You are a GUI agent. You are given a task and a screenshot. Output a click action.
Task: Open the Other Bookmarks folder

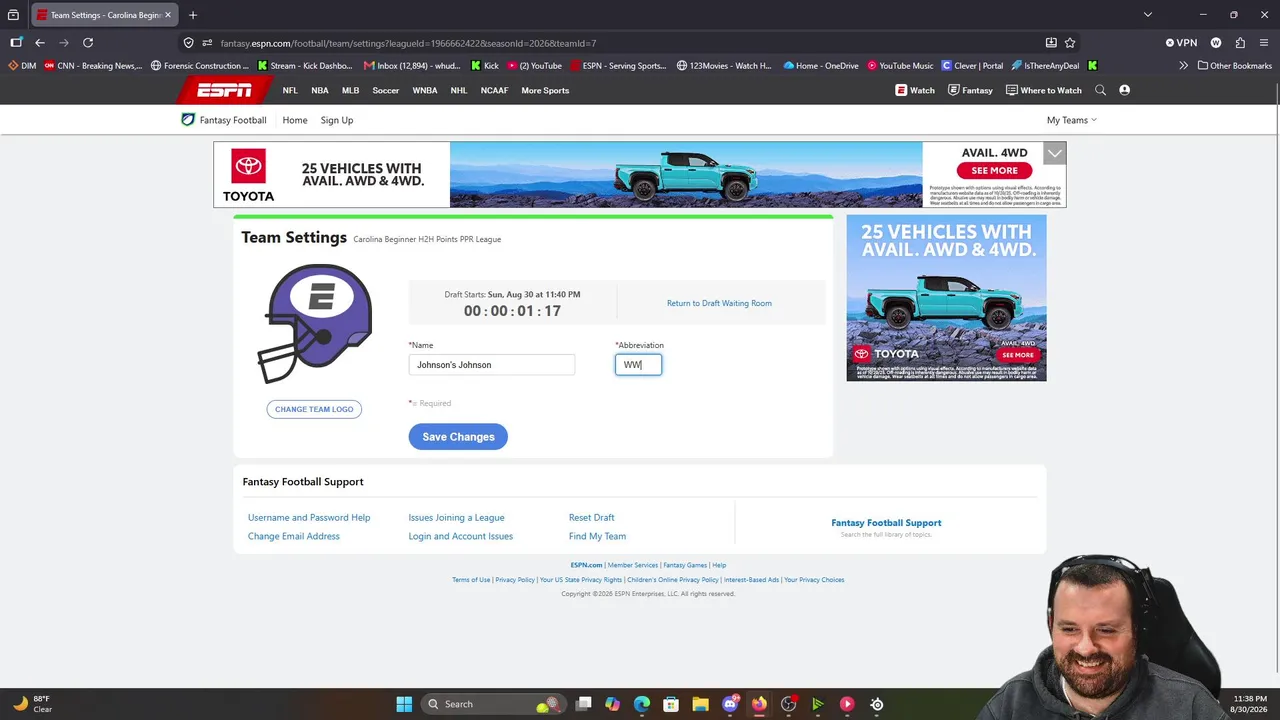click(1234, 66)
